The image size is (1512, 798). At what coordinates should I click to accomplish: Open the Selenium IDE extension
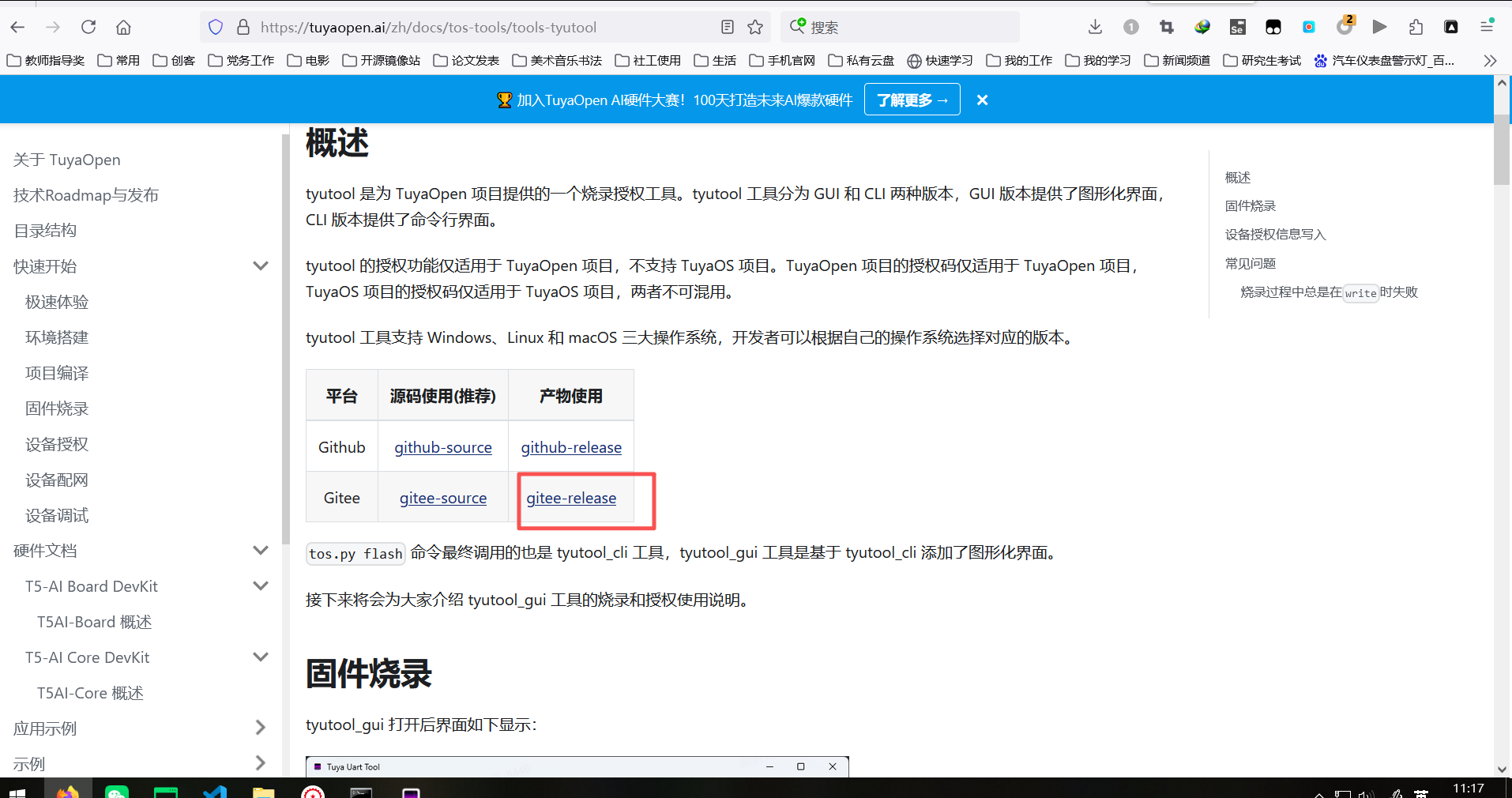[1238, 27]
